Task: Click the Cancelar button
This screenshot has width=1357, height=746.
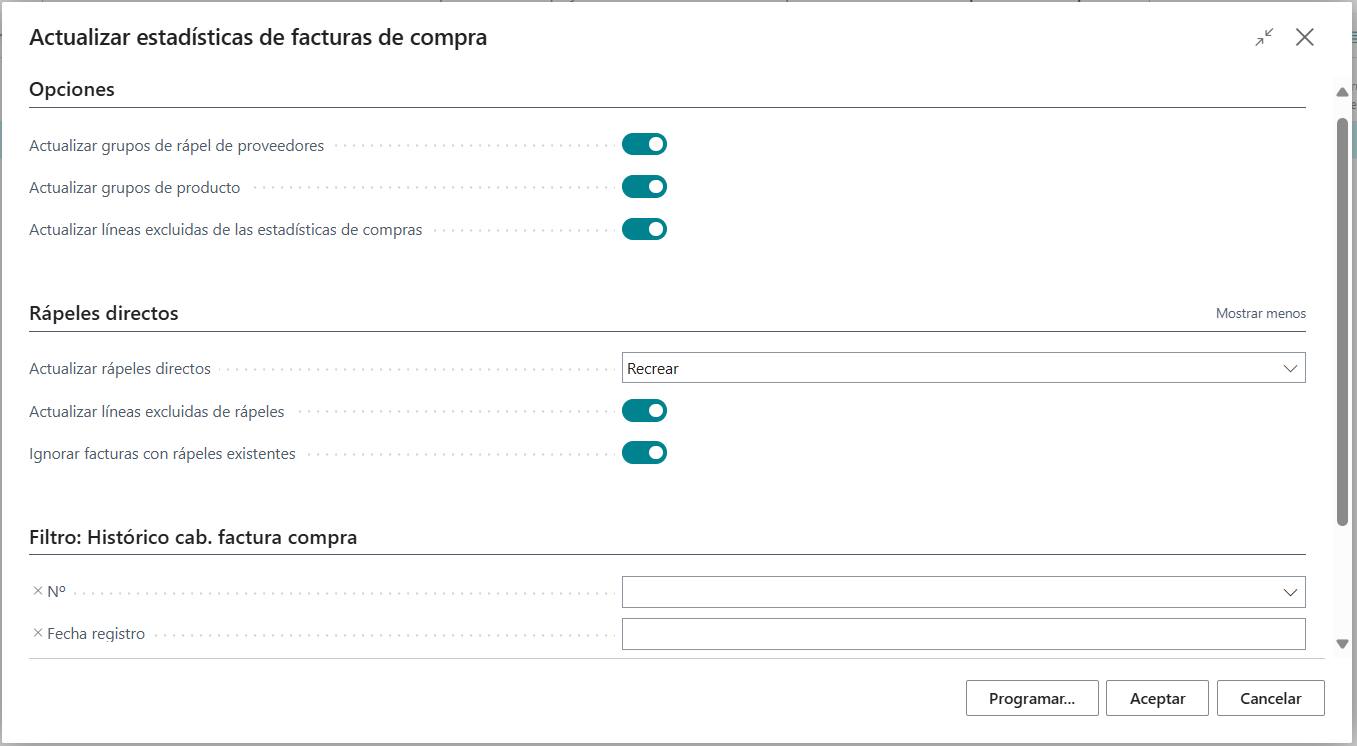Action: pos(1270,699)
